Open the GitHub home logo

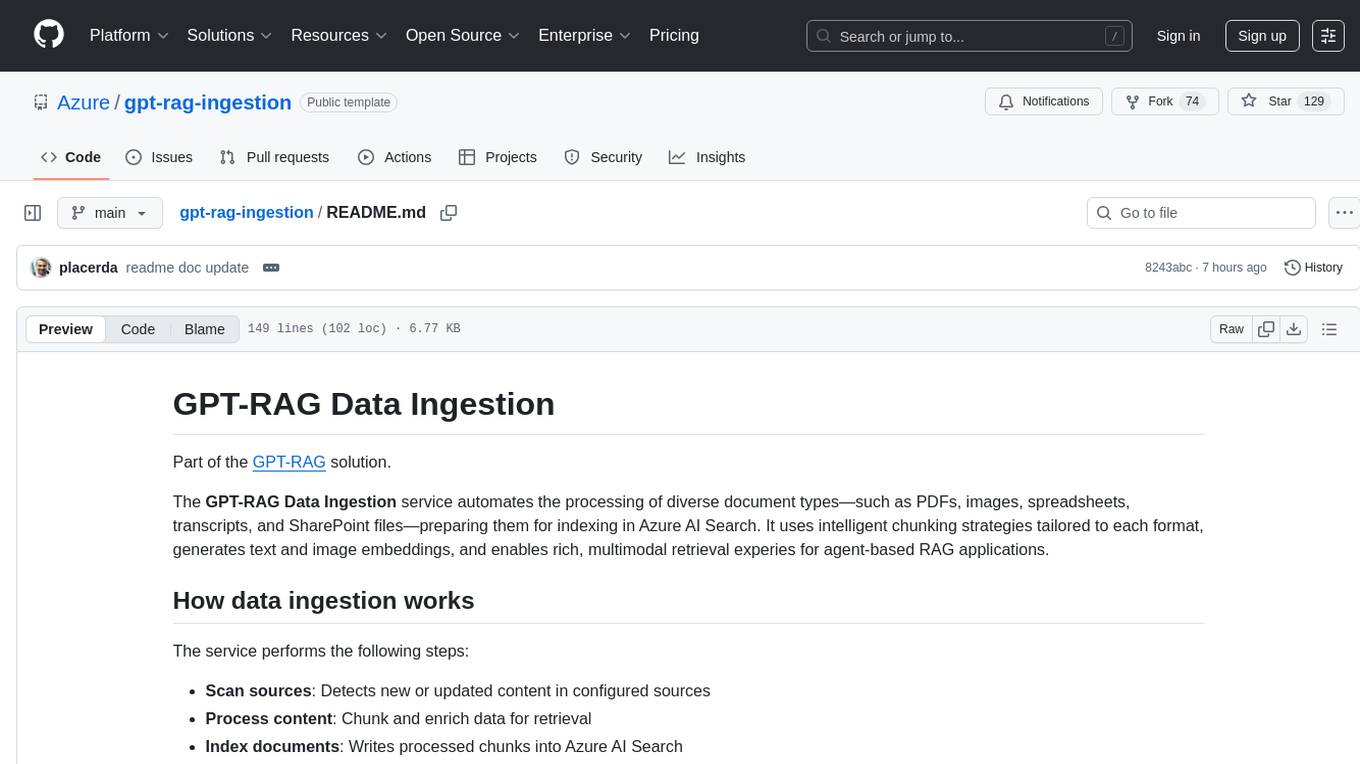pyautogui.click(x=49, y=35)
